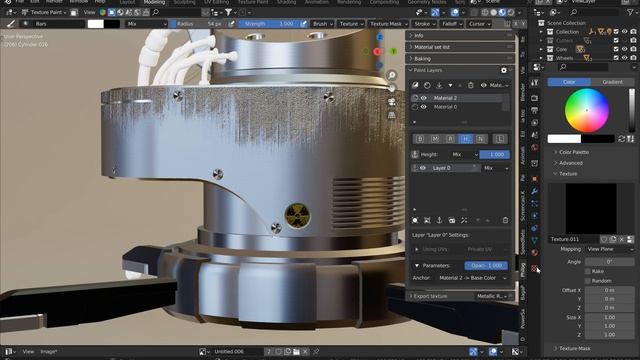Image resolution: width=640 pixels, height=360 pixels.
Task: Enable the Rake checkbox
Action: [x=588, y=271]
